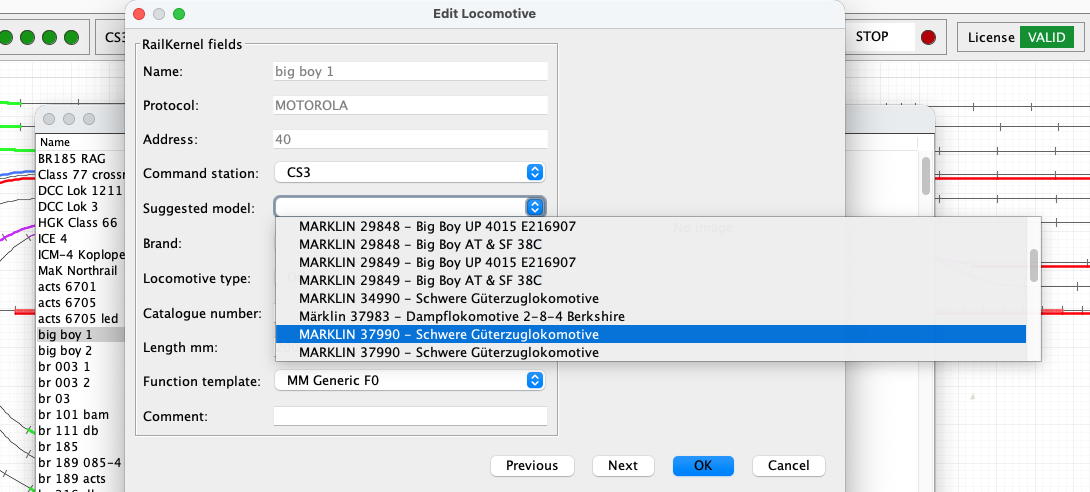Screen dimensions: 1090x492
Task: Click the Protocol field MOTOROLA
Action: [411, 106]
